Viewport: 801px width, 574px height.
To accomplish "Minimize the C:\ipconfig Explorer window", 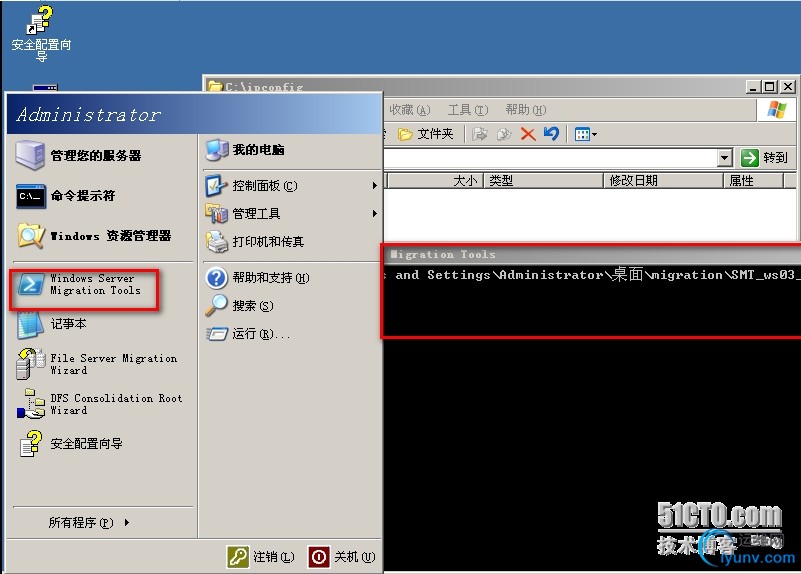I will 752,87.
